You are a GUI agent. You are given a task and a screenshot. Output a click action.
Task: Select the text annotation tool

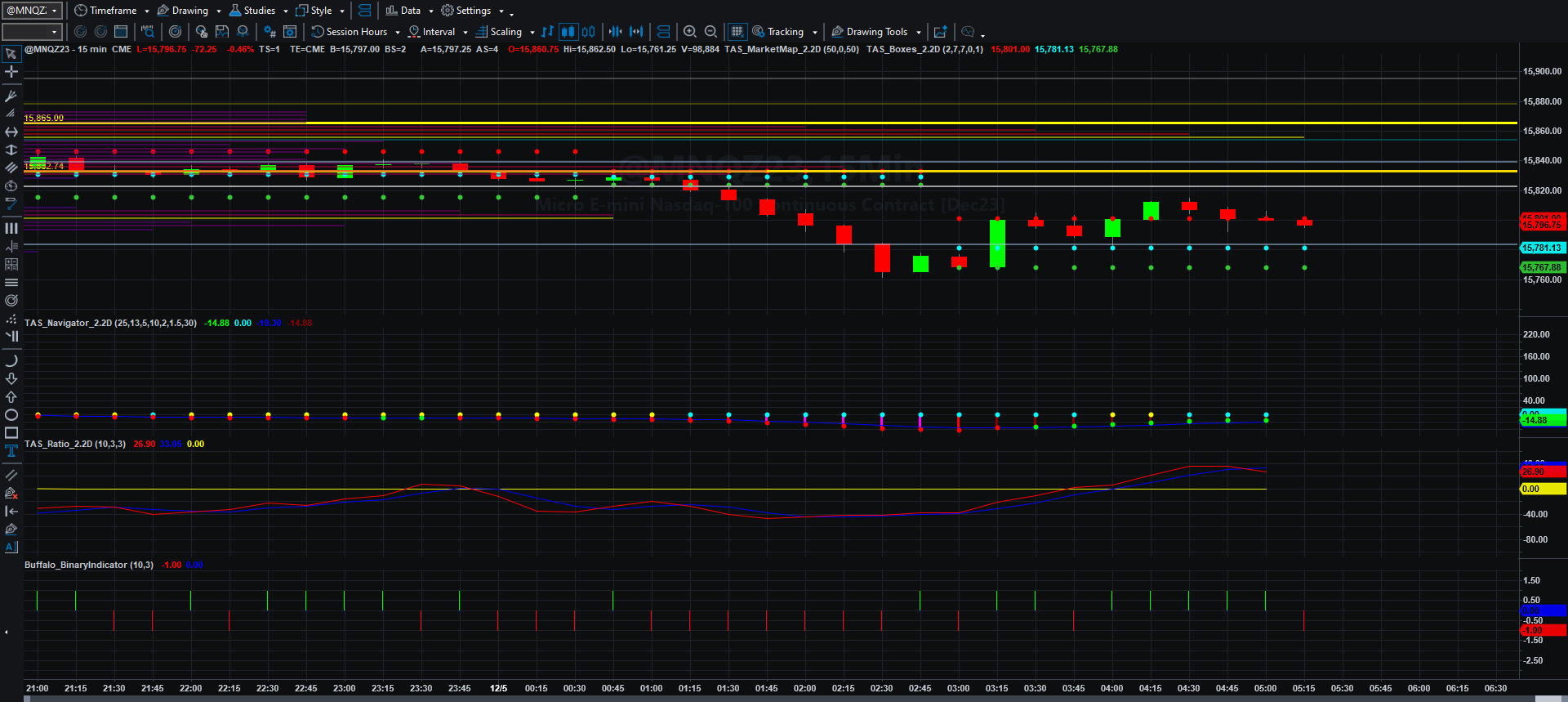click(11, 451)
